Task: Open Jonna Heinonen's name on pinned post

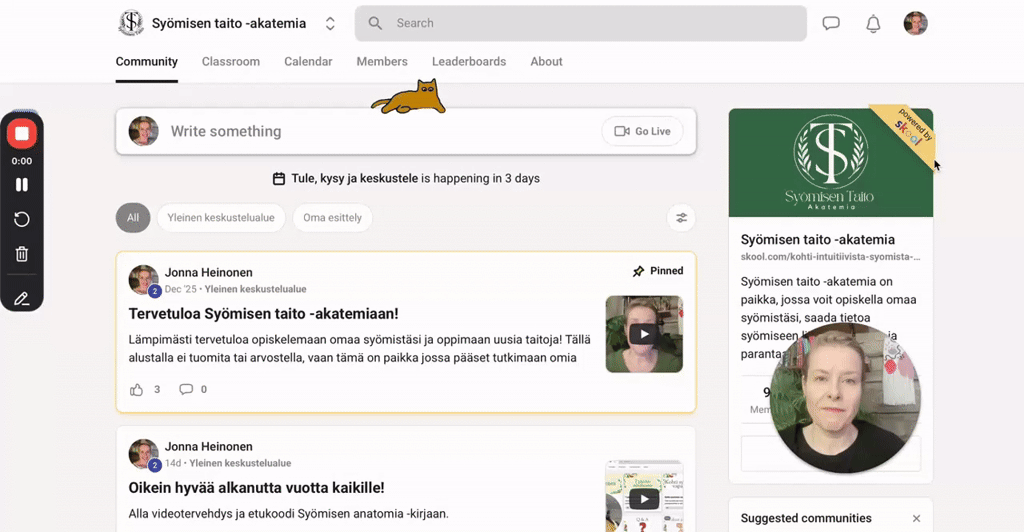Action: 208,272
